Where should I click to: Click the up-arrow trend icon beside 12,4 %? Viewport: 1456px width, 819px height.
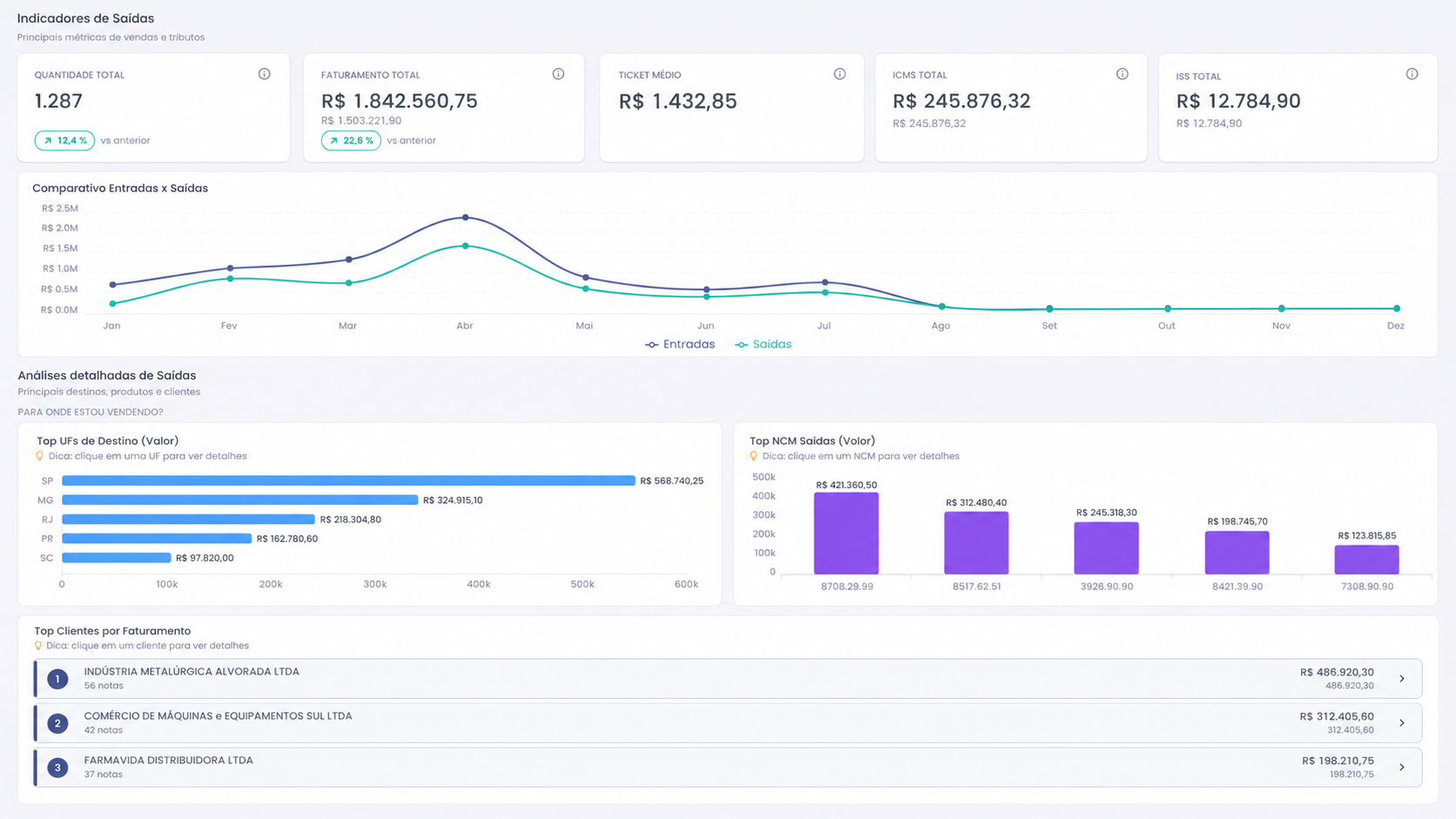tap(48, 140)
